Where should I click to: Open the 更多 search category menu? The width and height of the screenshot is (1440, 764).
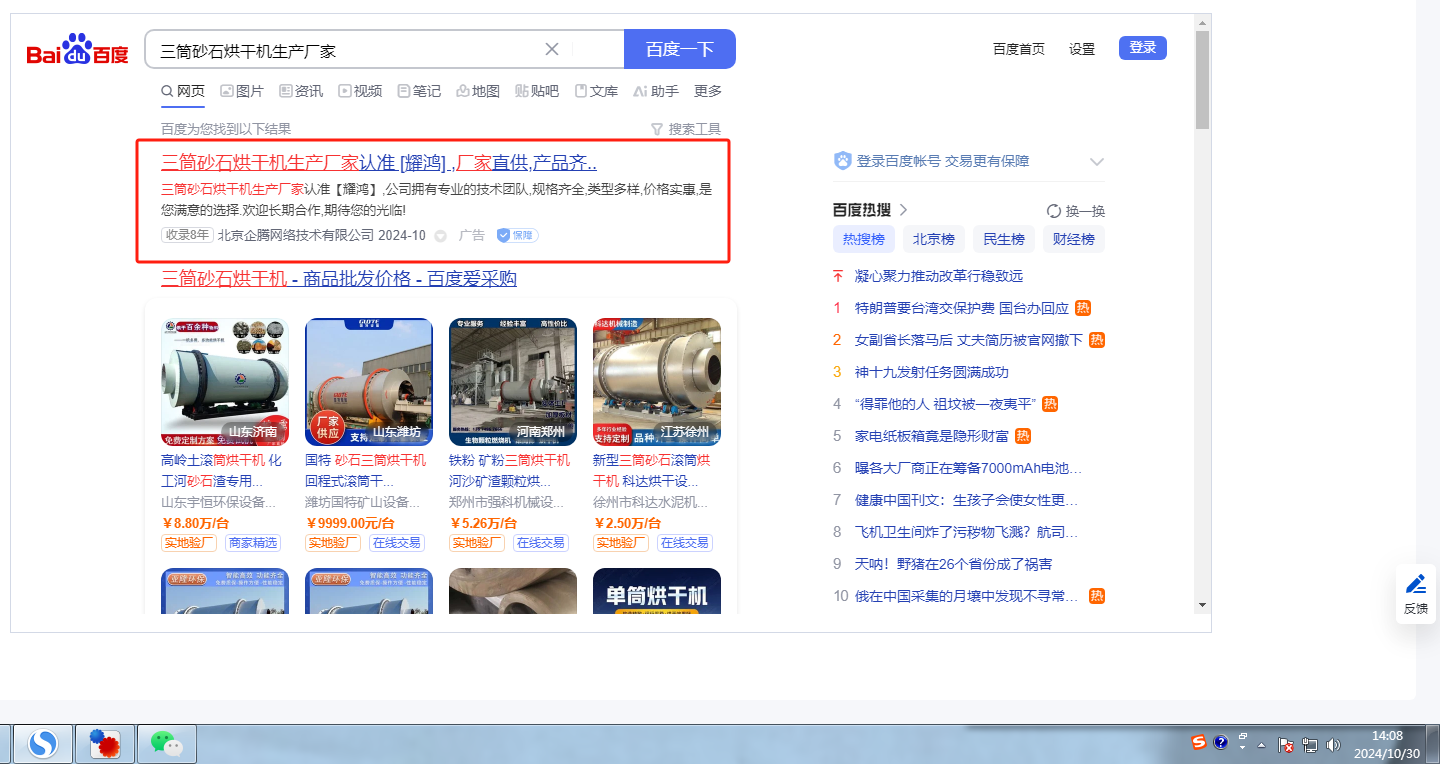pos(708,91)
